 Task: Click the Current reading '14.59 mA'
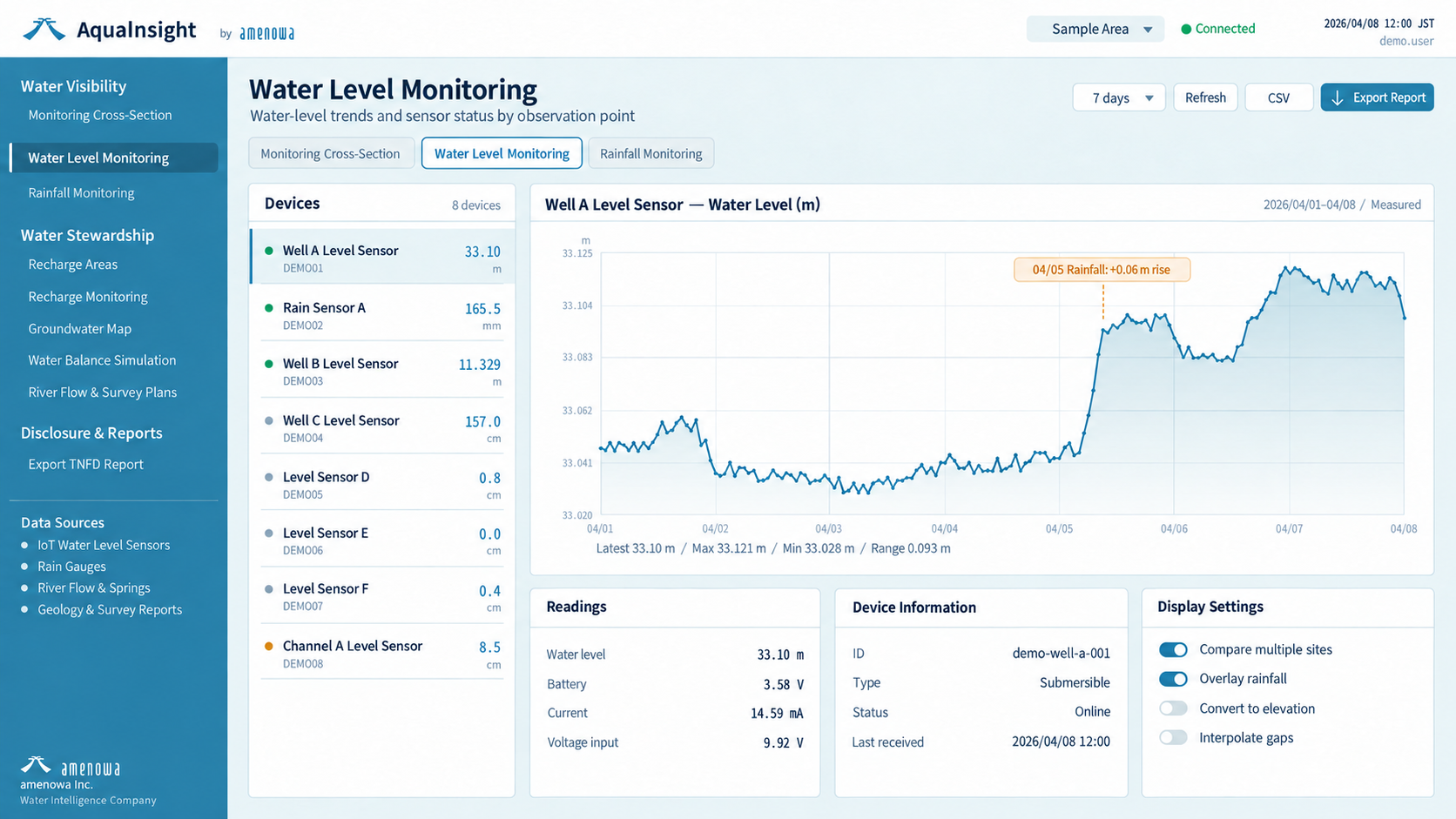(x=777, y=714)
